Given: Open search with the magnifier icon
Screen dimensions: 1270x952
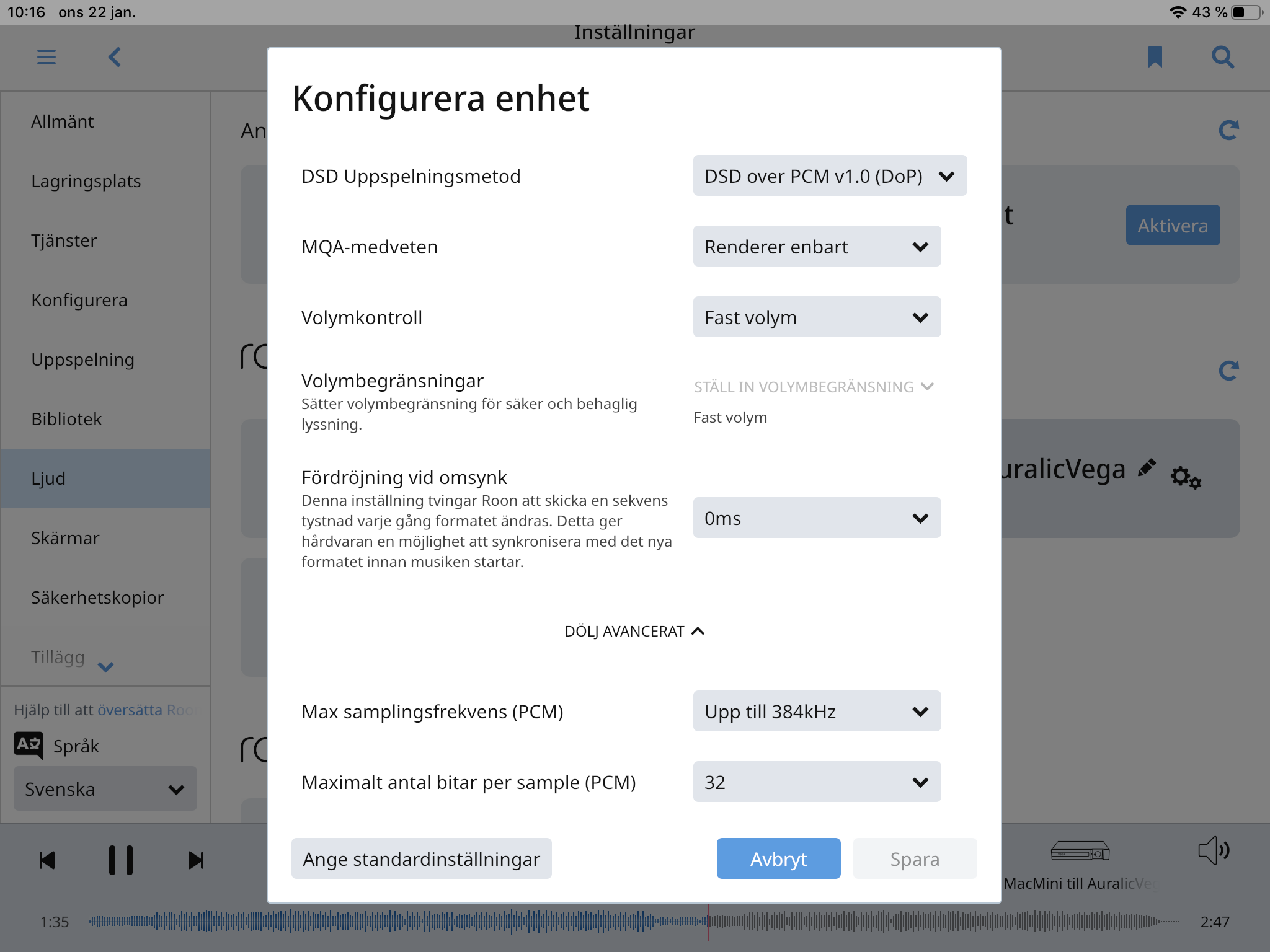Looking at the screenshot, I should coord(1223,58).
